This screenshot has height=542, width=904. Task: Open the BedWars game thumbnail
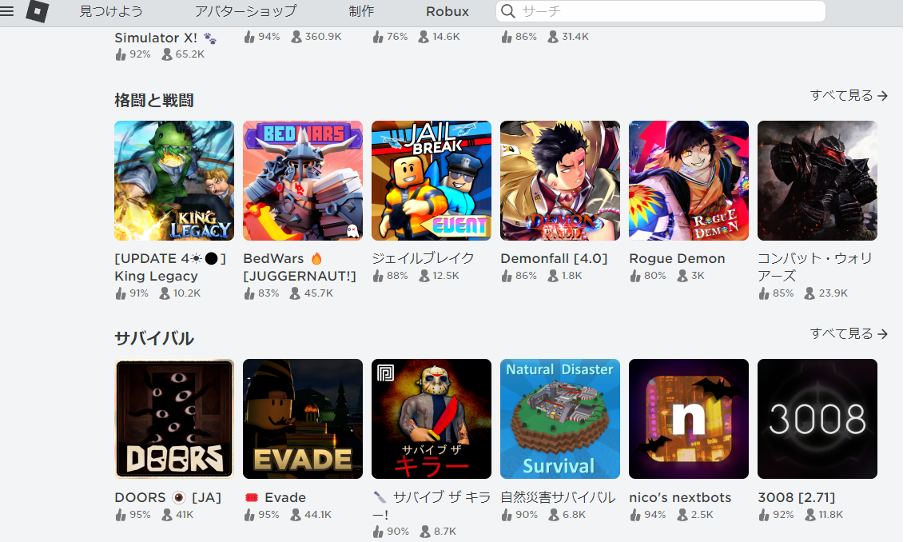(x=303, y=181)
